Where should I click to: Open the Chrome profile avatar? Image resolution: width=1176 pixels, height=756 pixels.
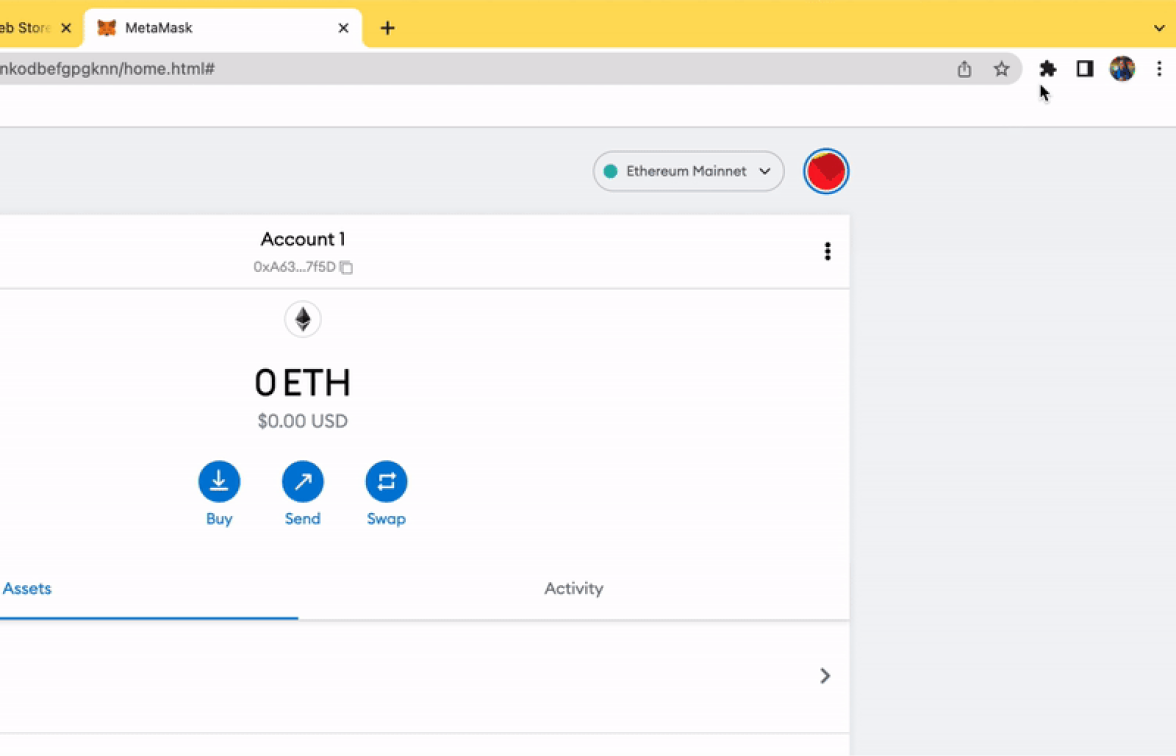tap(1122, 69)
